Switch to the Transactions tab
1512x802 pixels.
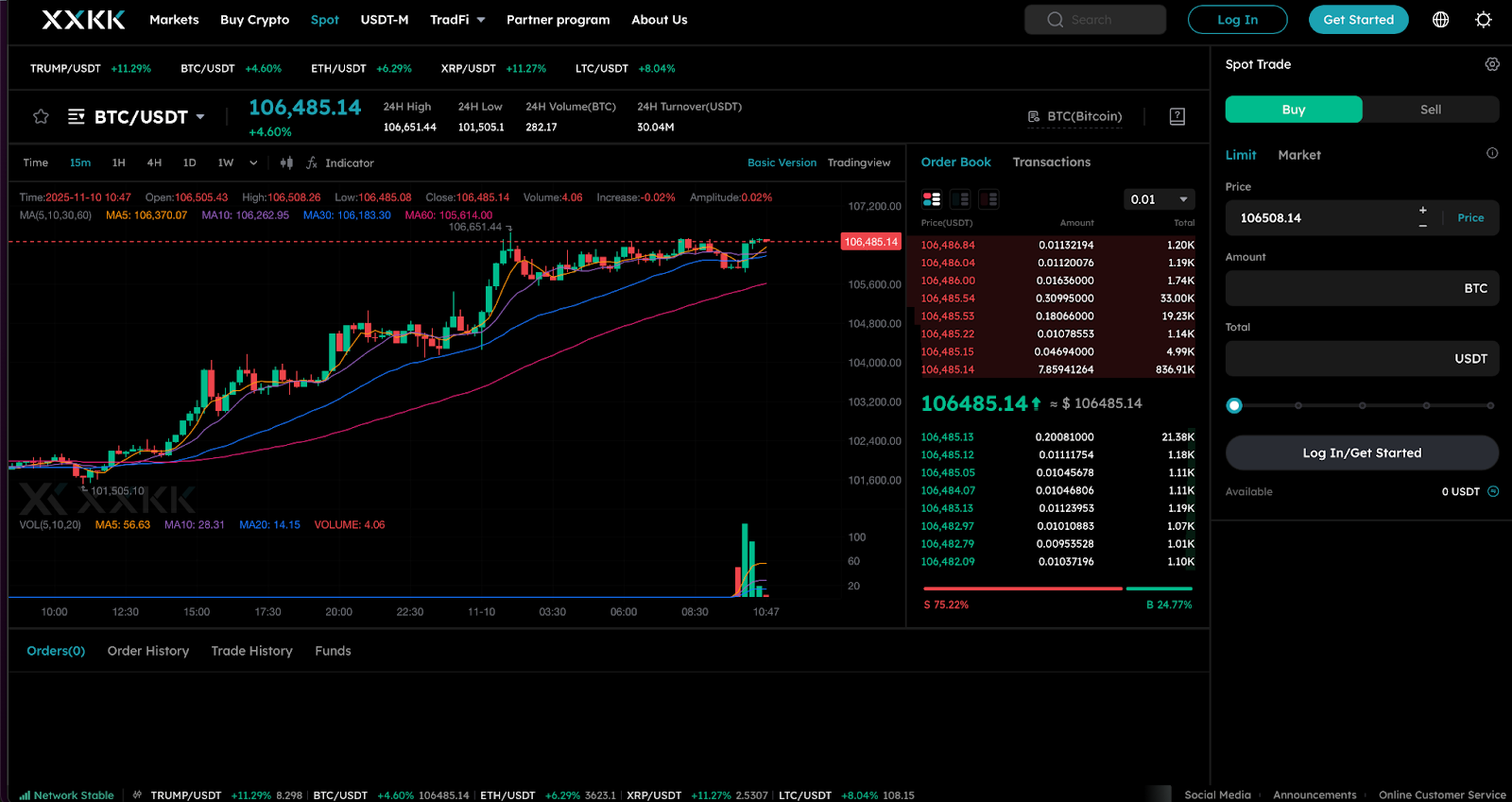1051,162
